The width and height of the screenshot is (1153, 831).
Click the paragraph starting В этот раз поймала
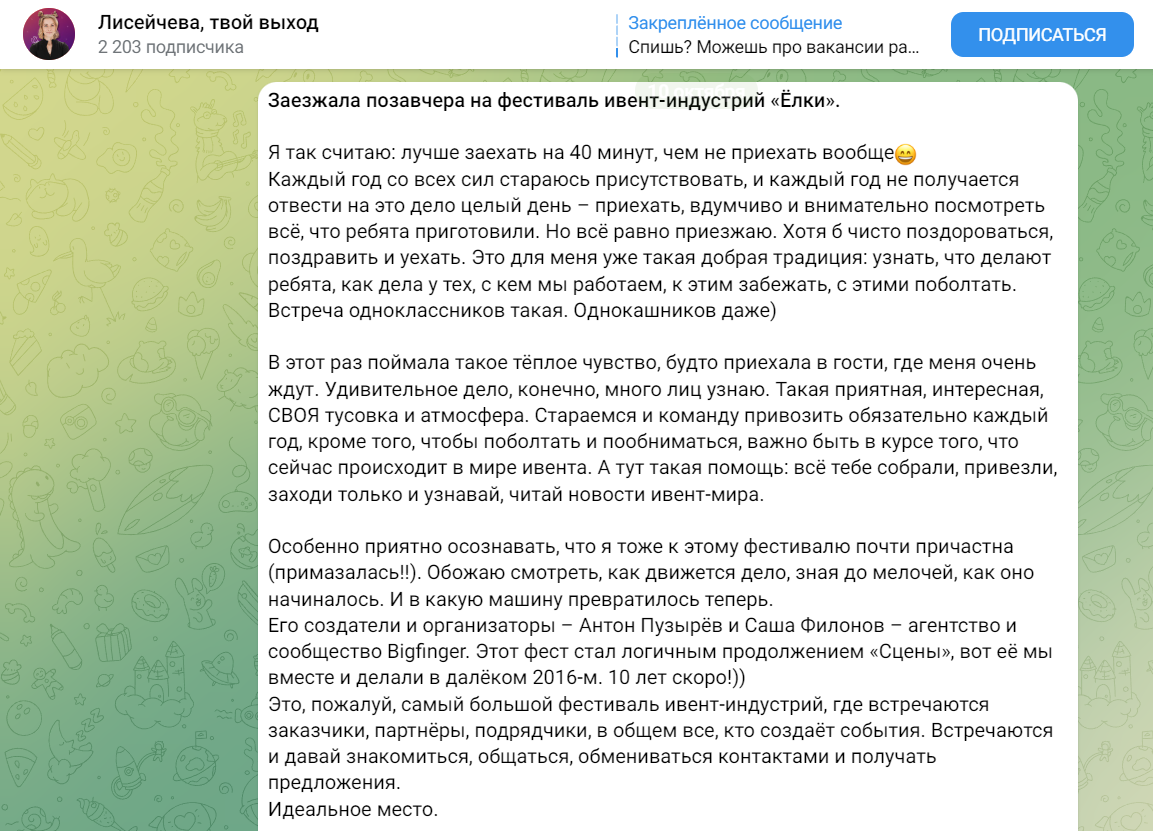pos(663,429)
